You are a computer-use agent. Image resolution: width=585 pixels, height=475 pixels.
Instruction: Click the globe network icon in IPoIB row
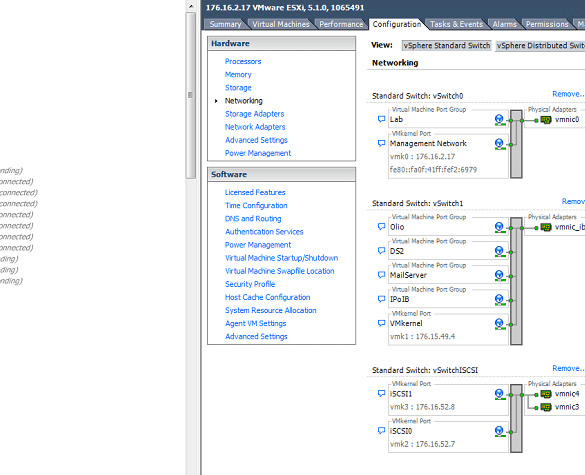[500, 300]
